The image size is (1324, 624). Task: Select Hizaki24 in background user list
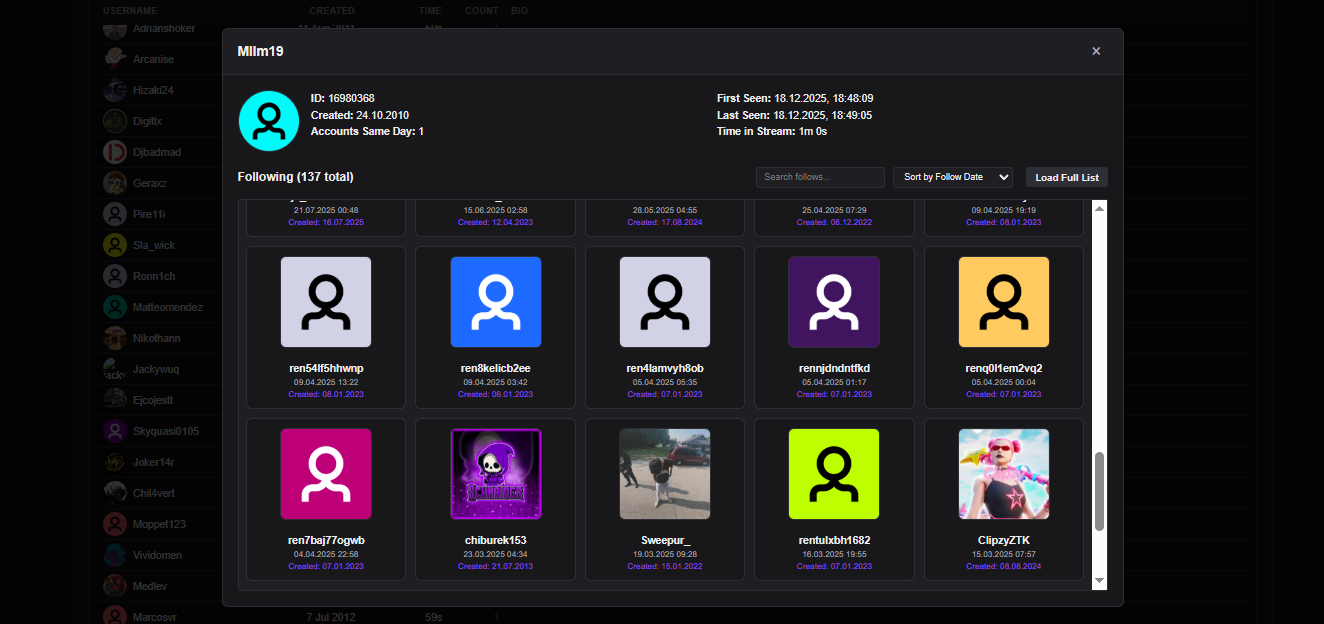pyautogui.click(x=153, y=90)
